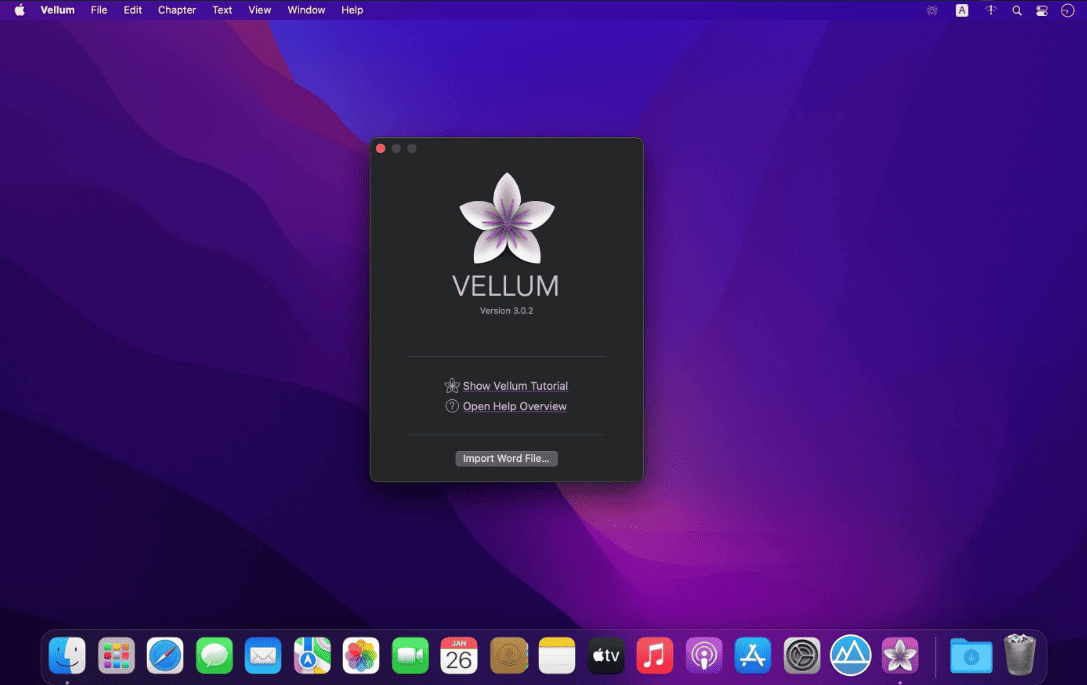Open the Open Help Overview link
Viewport: 1087px width, 685px height.
pos(514,406)
